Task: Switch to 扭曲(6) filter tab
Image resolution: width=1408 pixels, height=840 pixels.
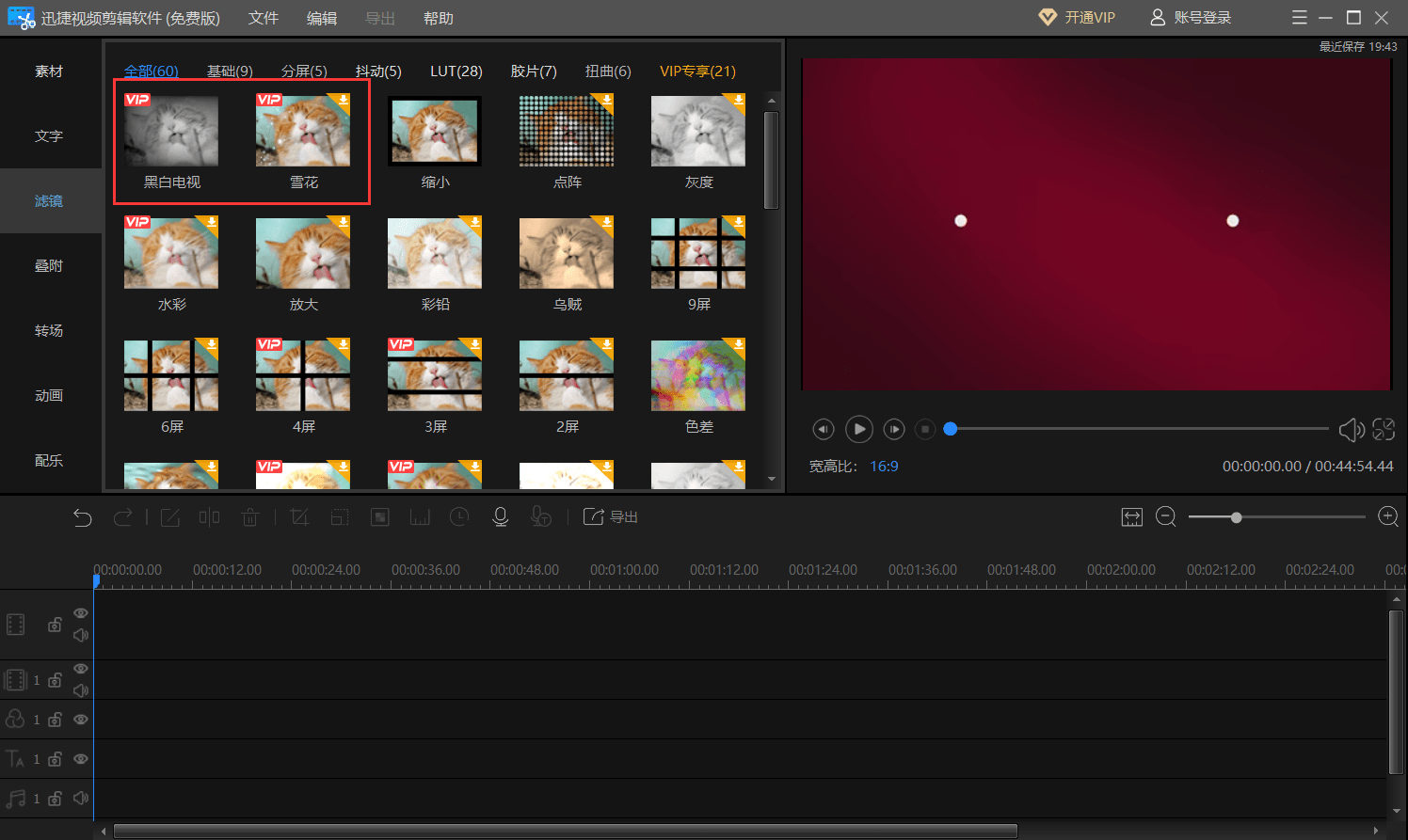Action: (608, 71)
